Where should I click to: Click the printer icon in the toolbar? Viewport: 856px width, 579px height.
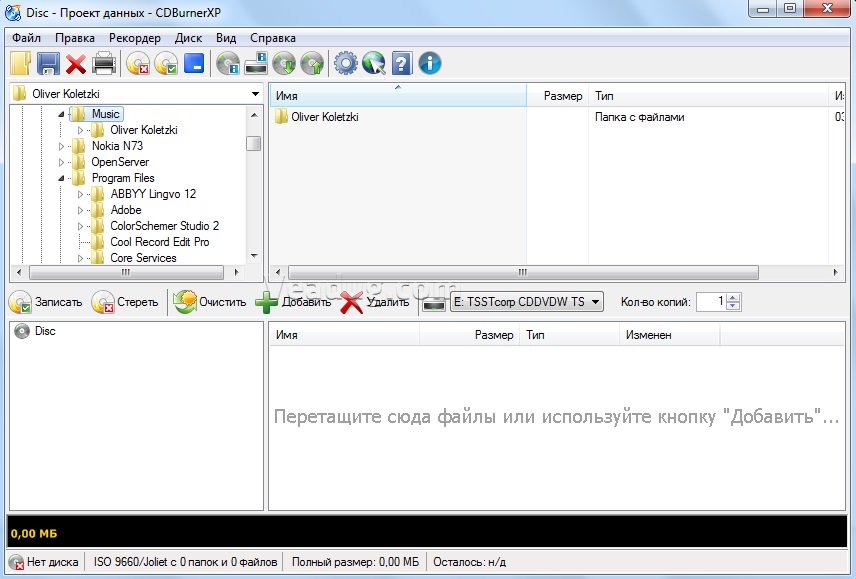pos(104,63)
